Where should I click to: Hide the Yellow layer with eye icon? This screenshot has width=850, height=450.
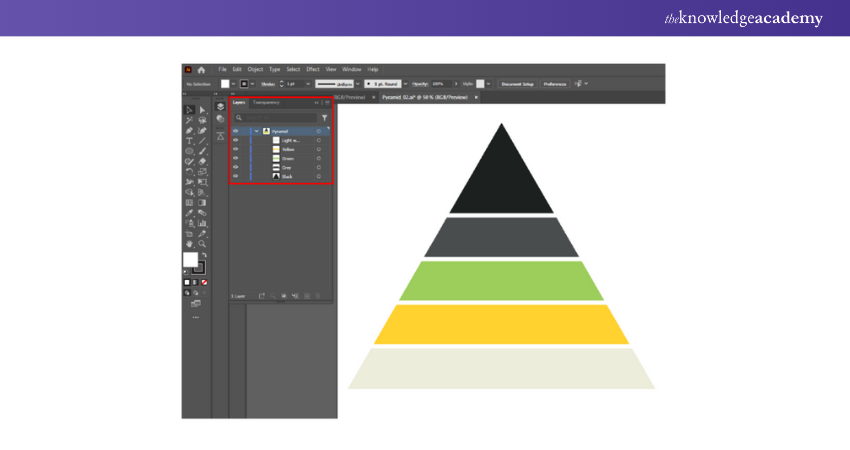236,149
